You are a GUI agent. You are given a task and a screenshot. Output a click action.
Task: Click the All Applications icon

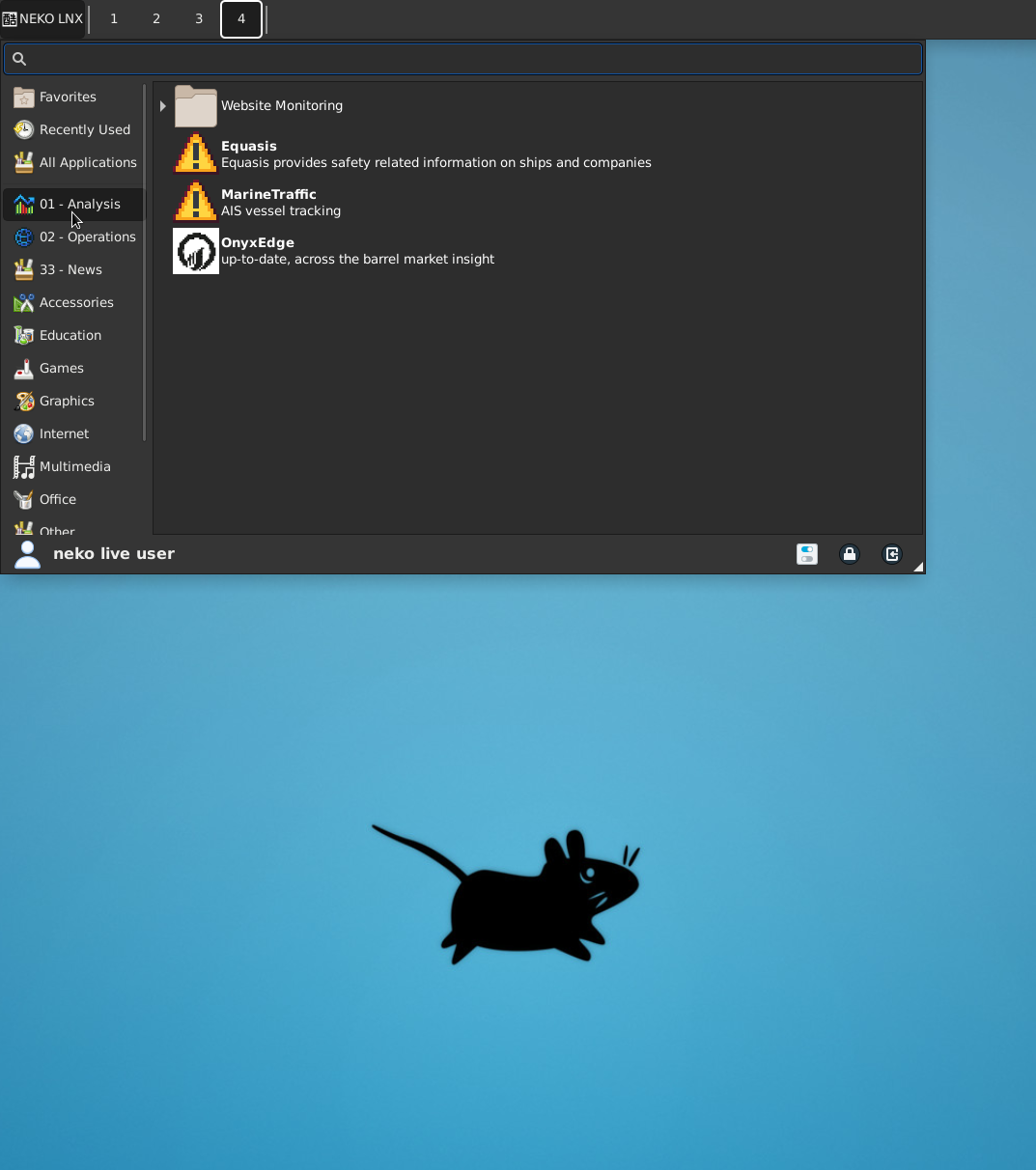24,162
